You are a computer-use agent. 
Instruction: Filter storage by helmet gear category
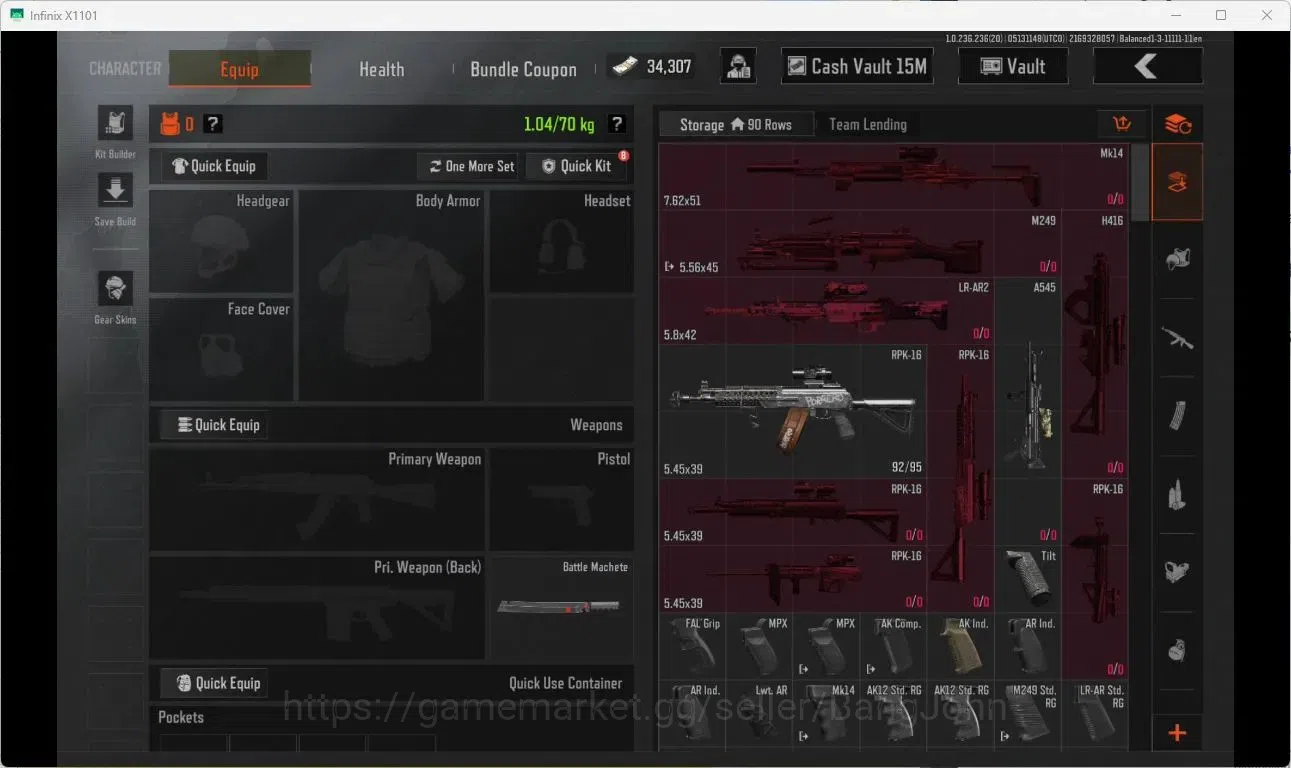click(x=1177, y=259)
